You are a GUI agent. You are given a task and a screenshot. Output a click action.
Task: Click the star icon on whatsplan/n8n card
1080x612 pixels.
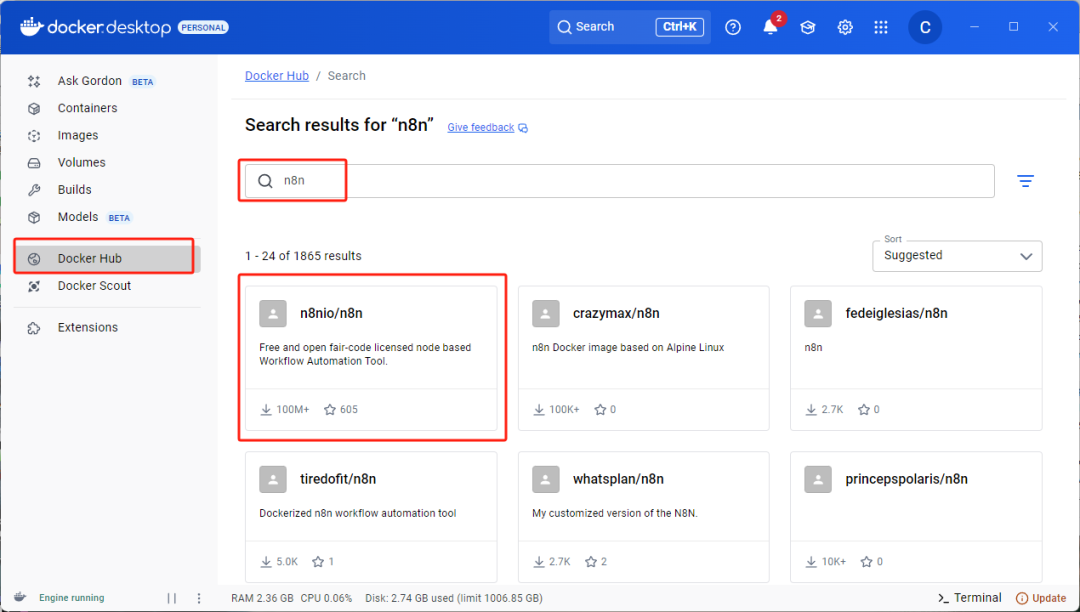[590, 562]
